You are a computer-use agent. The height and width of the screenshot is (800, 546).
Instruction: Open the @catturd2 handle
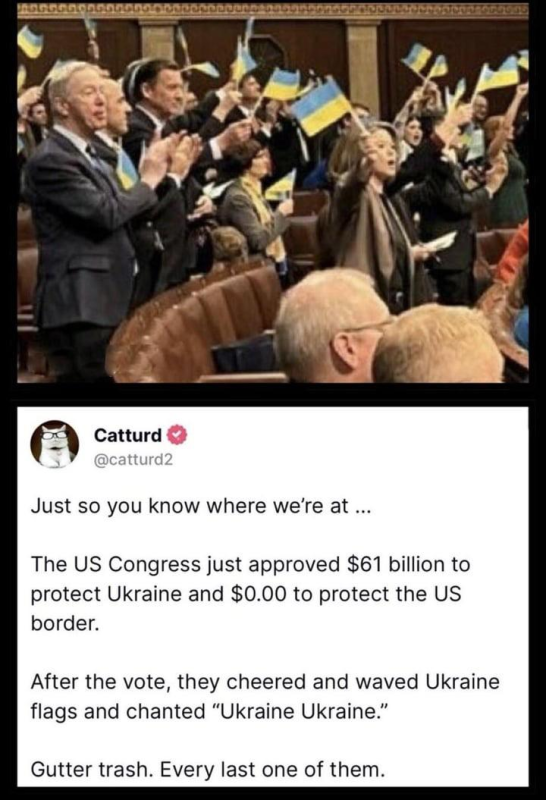(134, 460)
